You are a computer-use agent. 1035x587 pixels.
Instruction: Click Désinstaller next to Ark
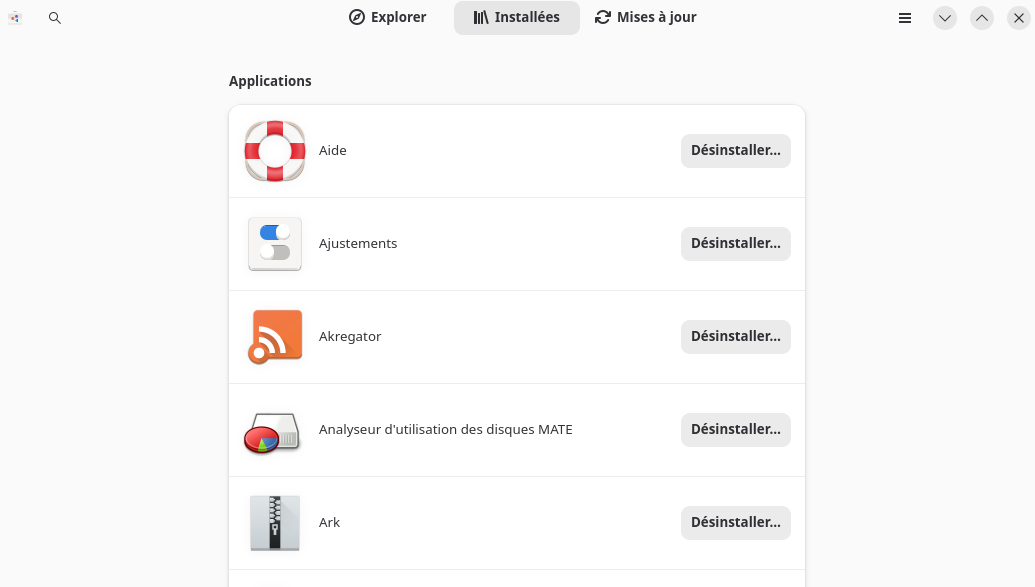(735, 523)
